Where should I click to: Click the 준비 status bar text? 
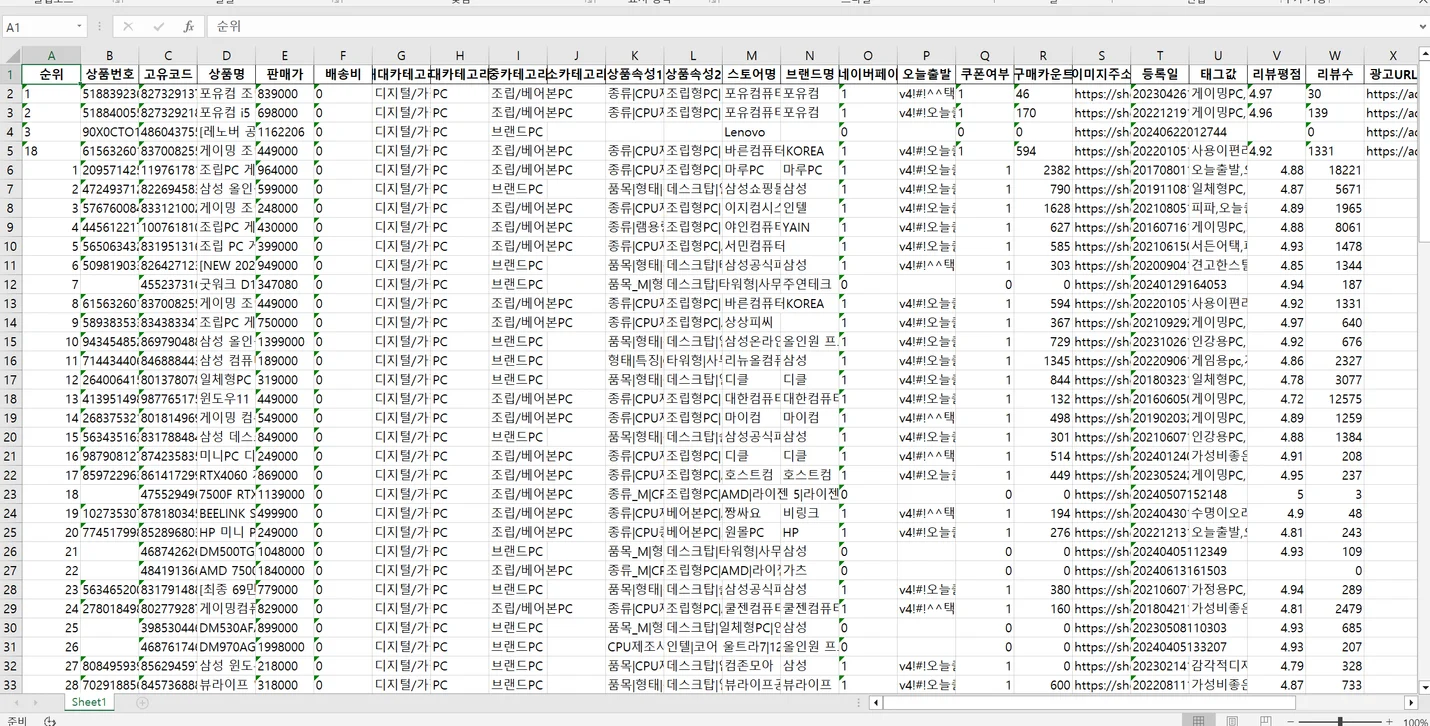17,720
